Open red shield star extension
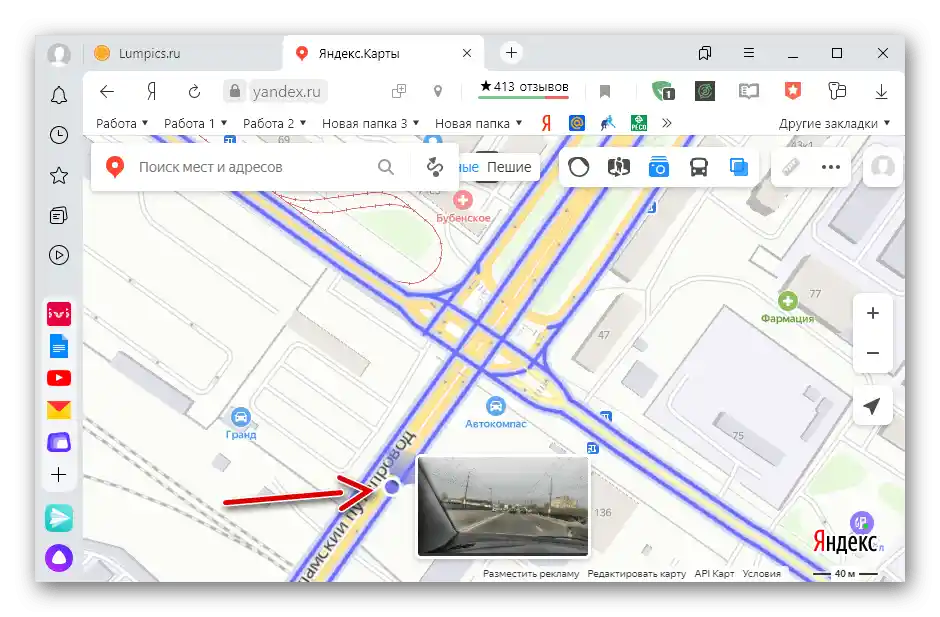Image resolution: width=940 pixels, height=617 pixels. (793, 91)
